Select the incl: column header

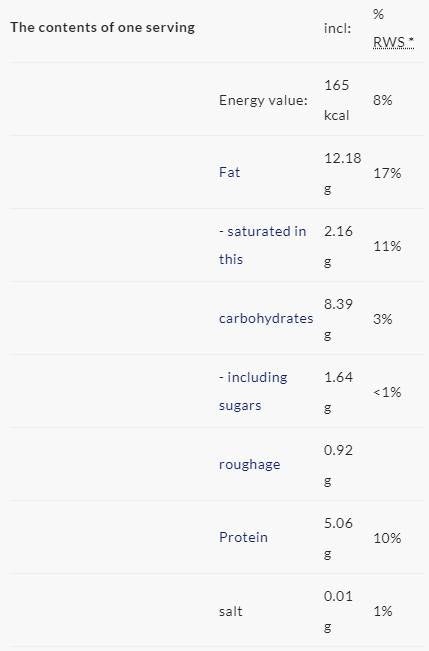337,28
